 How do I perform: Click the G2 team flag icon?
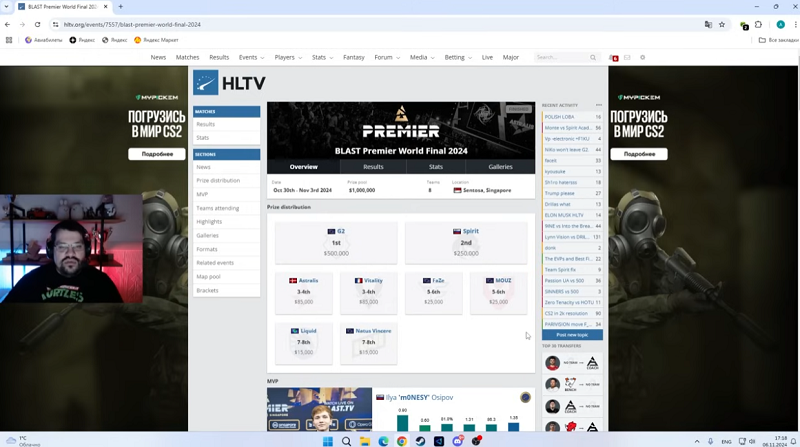[x=331, y=231]
